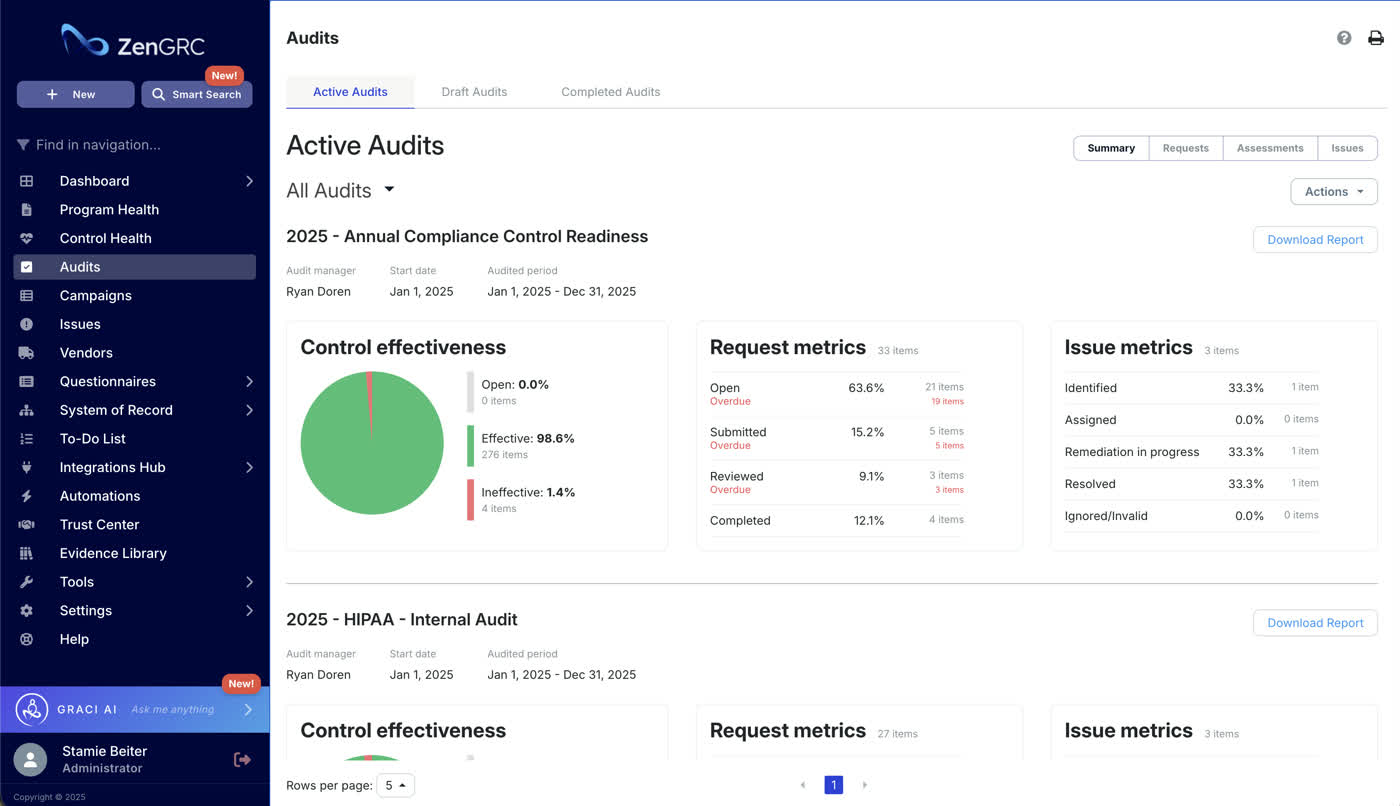Click the Find in navigation field

134,145
